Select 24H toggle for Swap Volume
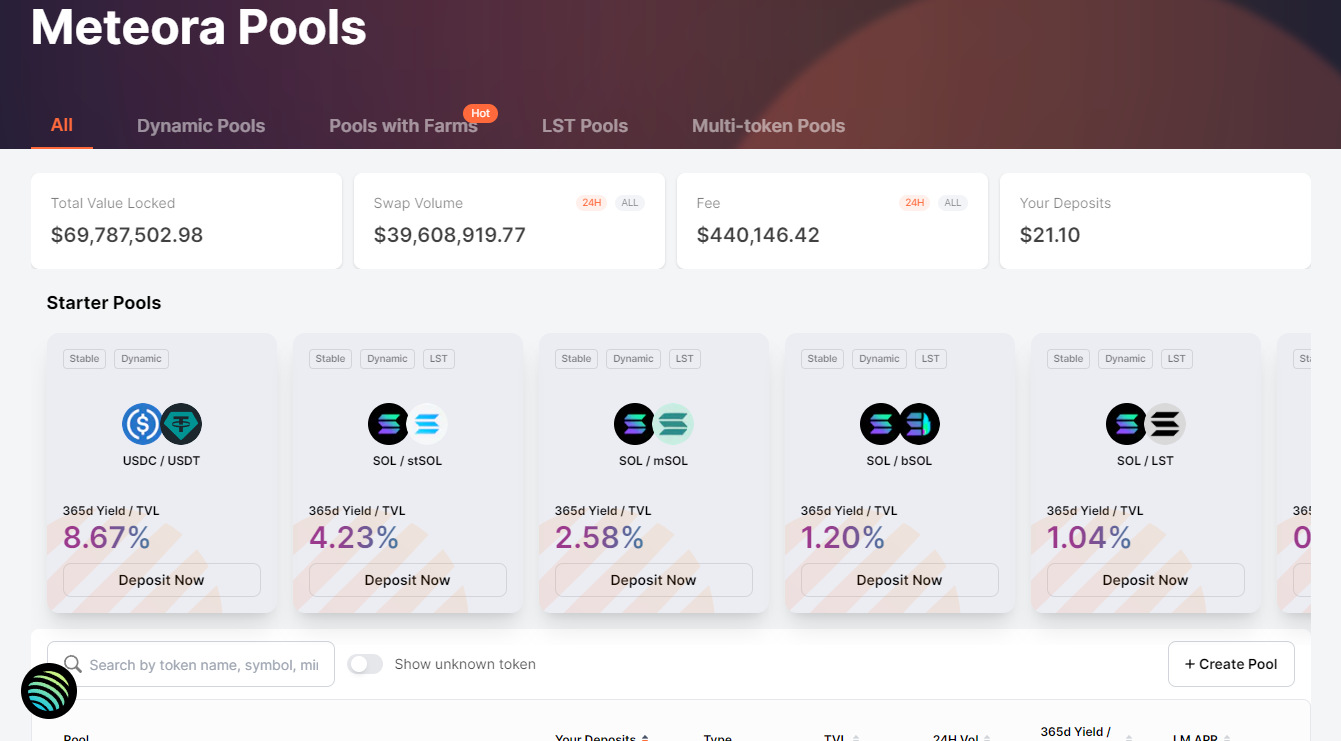The width and height of the screenshot is (1341, 741). 591,203
